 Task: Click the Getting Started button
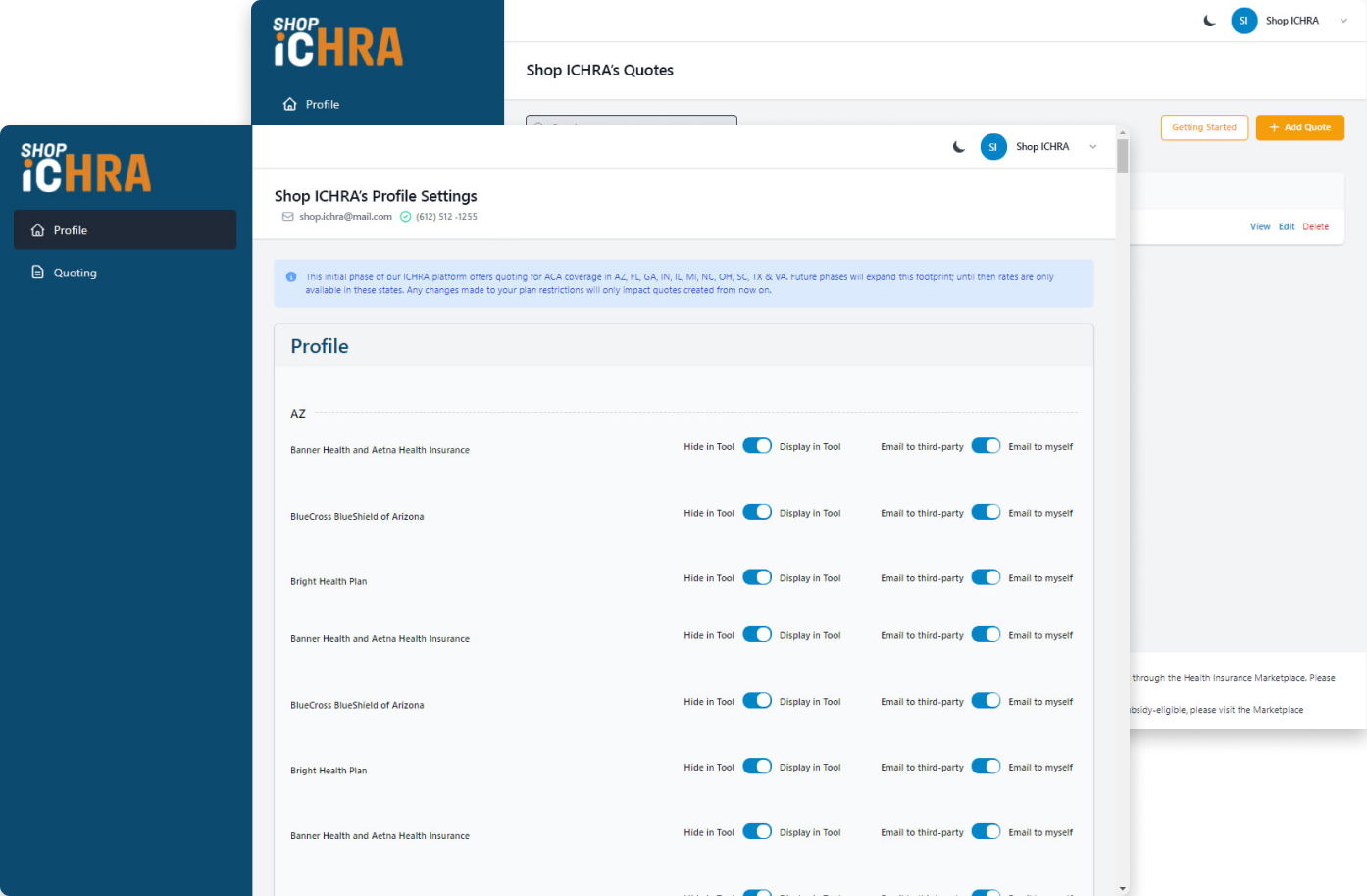pos(1204,127)
